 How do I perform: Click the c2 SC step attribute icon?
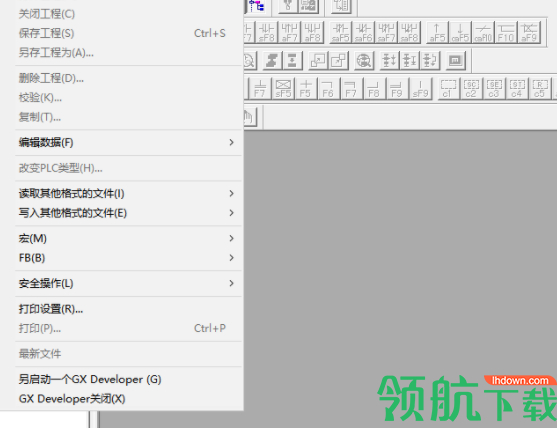click(471, 88)
